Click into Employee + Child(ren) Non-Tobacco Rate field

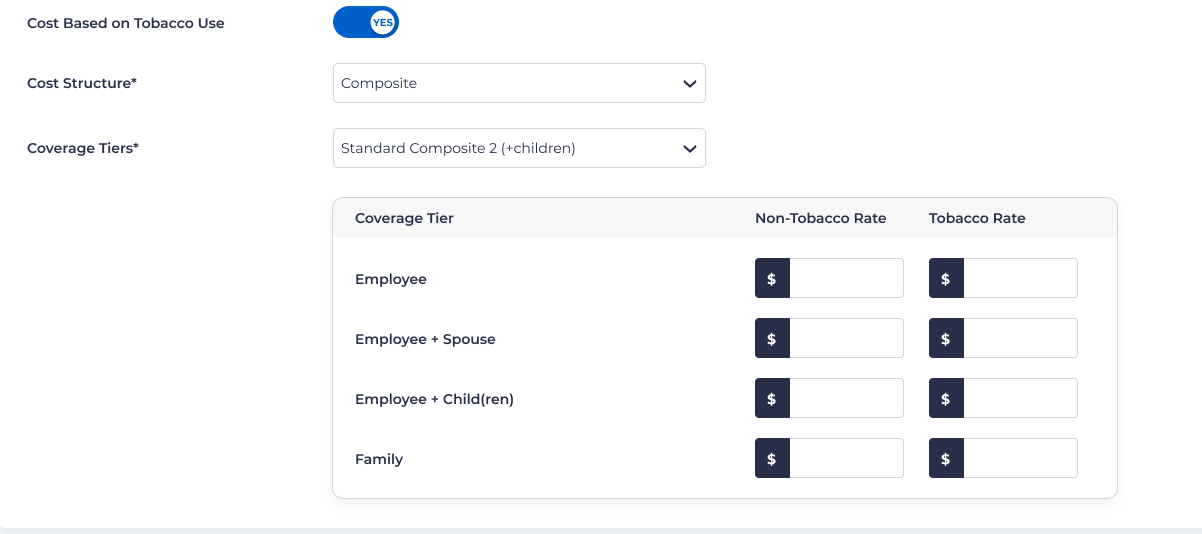[x=846, y=399]
